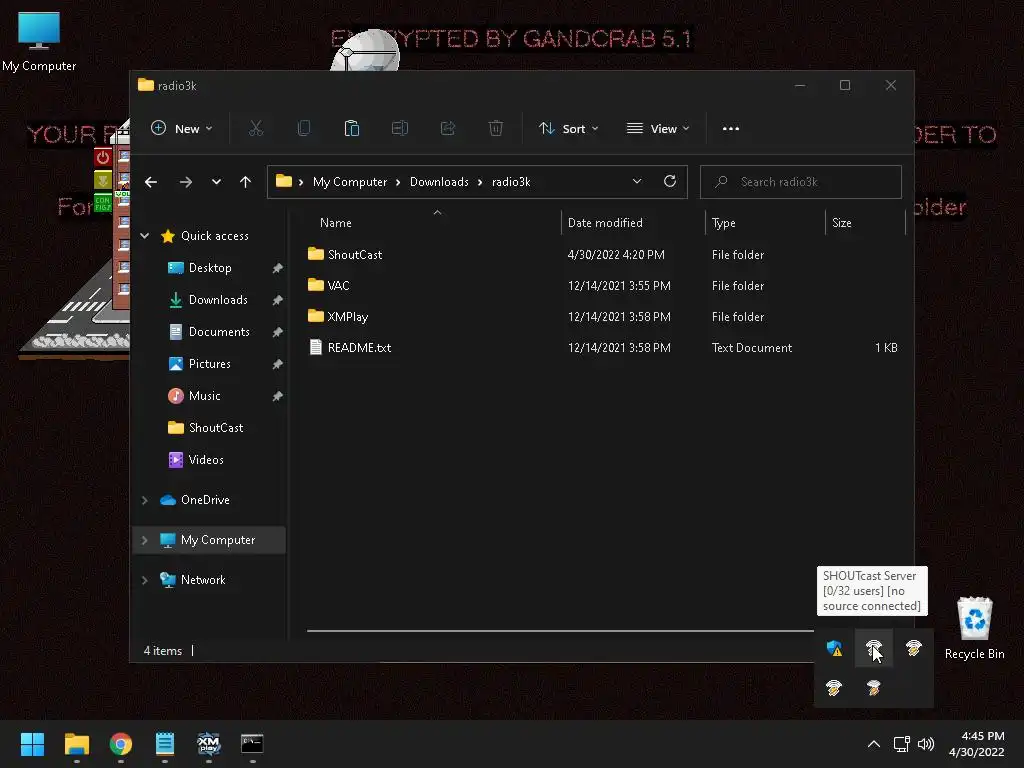Open recent locations chevron beside forward arrow
Viewport: 1024px width, 768px height.
(x=216, y=182)
